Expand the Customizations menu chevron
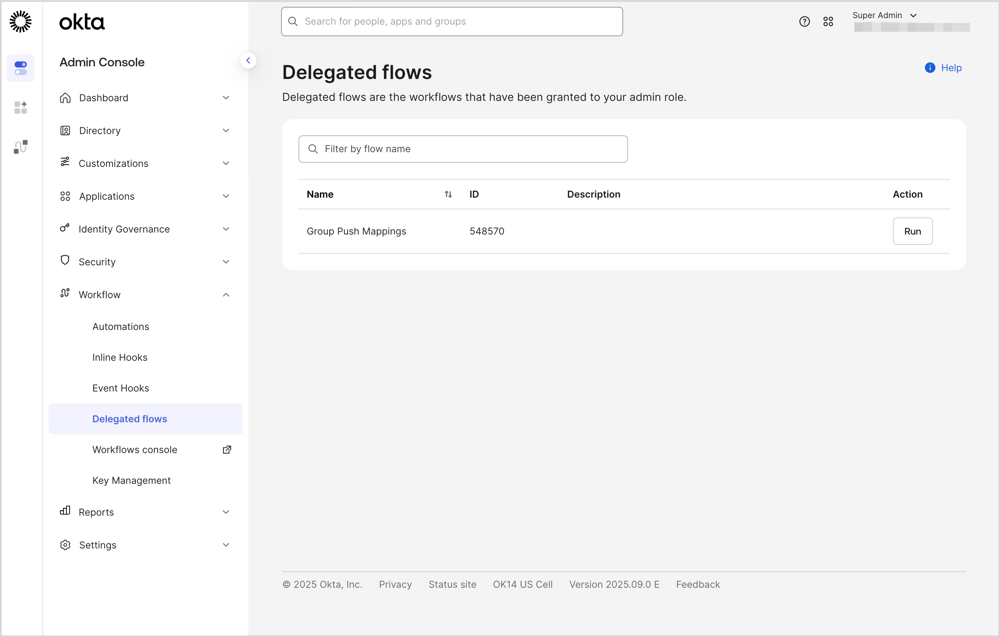The image size is (1000, 637). [x=226, y=163]
